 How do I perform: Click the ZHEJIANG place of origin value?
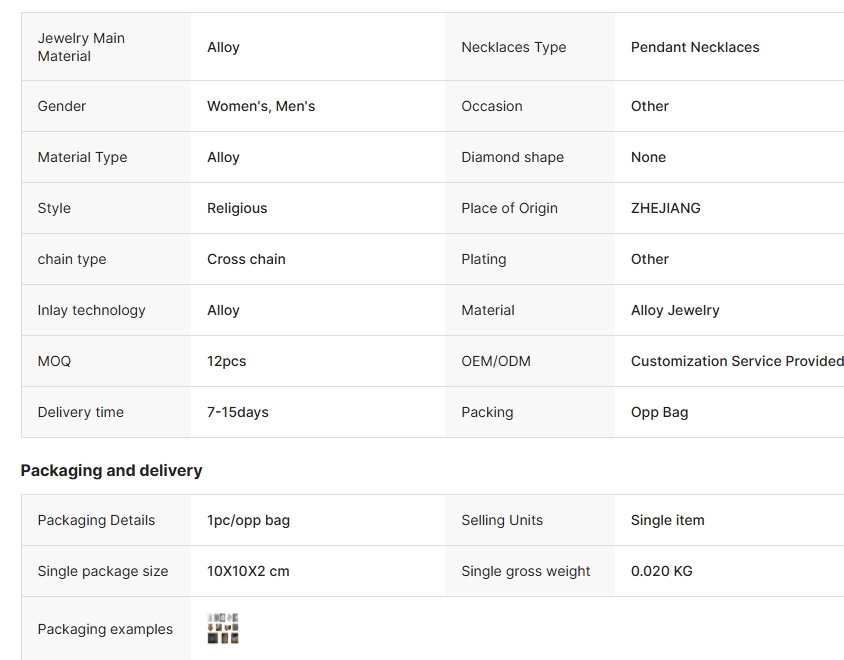point(665,208)
